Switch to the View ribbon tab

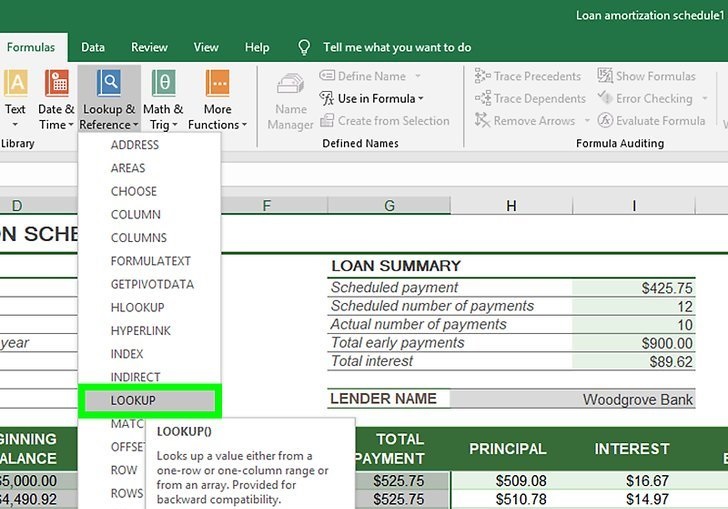[x=206, y=47]
